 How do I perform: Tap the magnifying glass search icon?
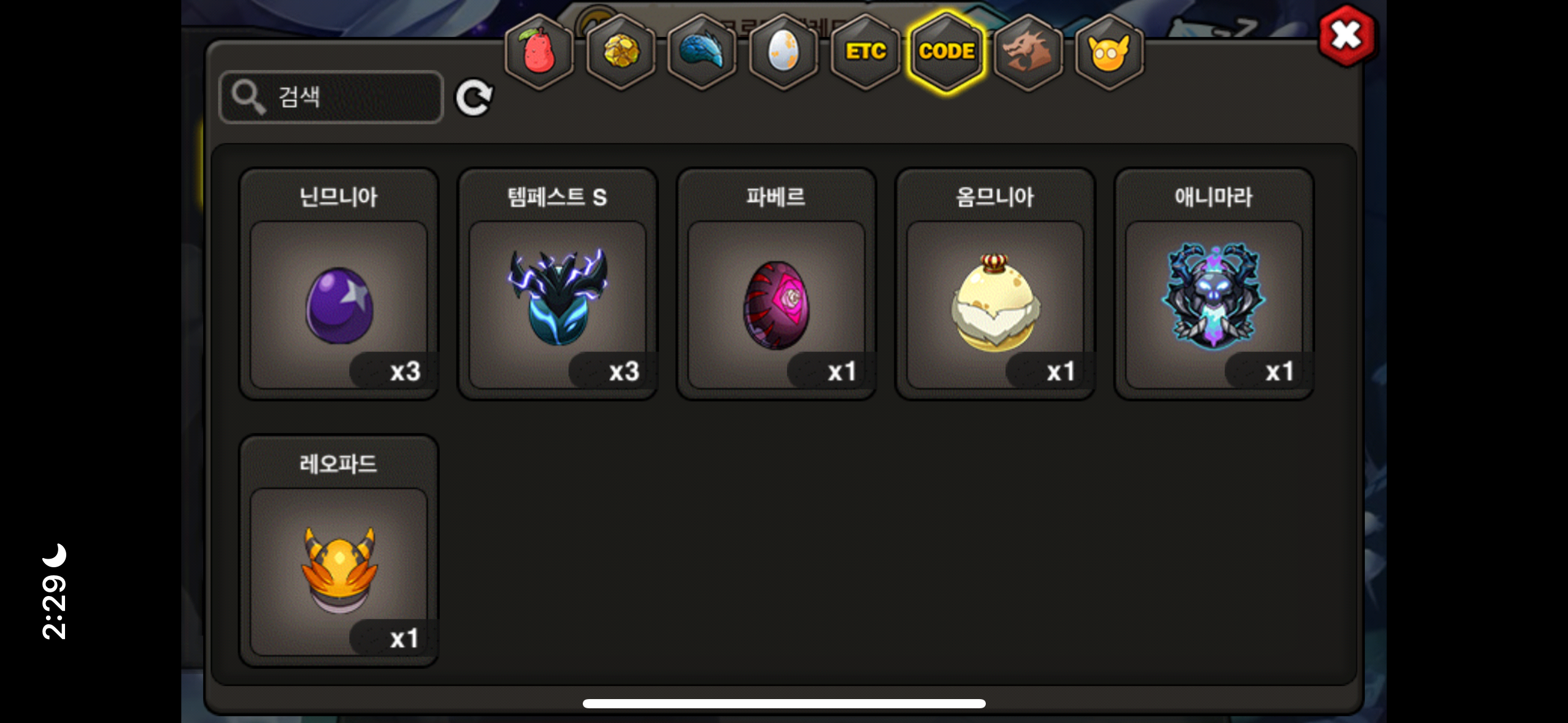(x=248, y=97)
